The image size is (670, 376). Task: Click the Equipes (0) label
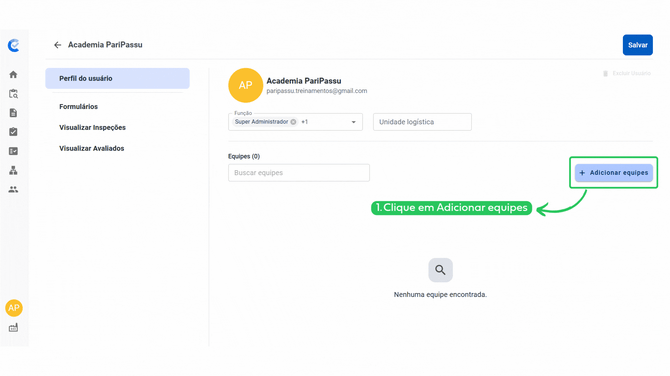[244, 156]
